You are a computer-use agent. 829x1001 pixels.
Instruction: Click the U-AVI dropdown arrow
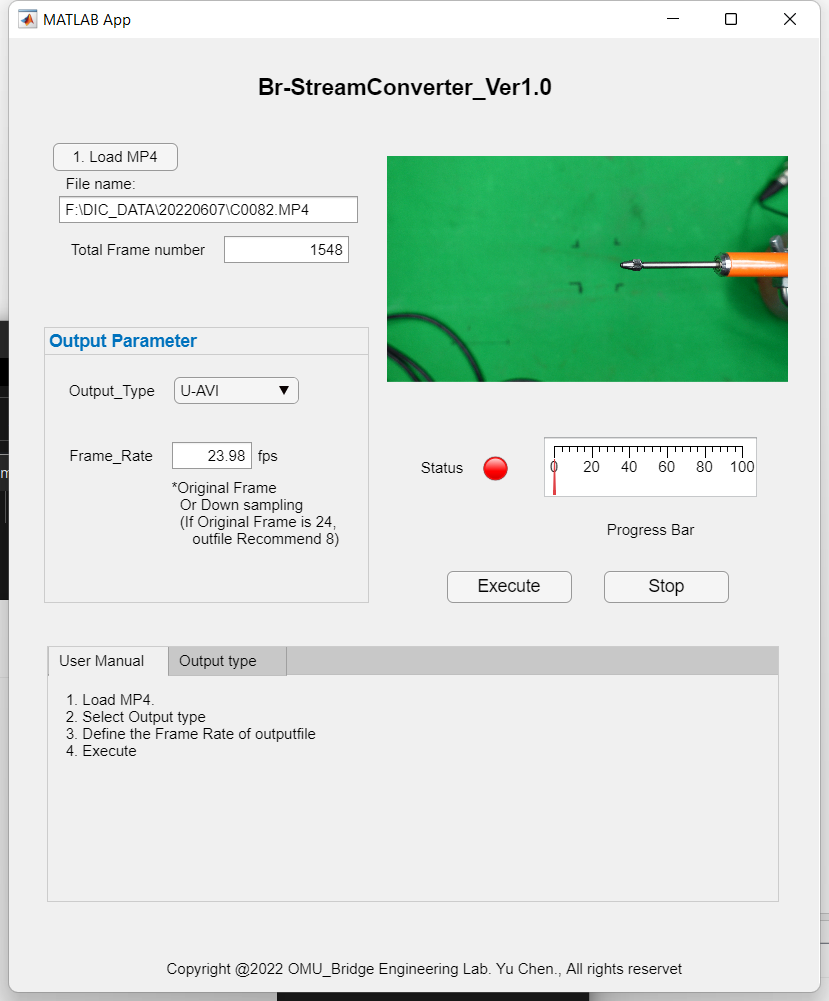pyautogui.click(x=284, y=391)
